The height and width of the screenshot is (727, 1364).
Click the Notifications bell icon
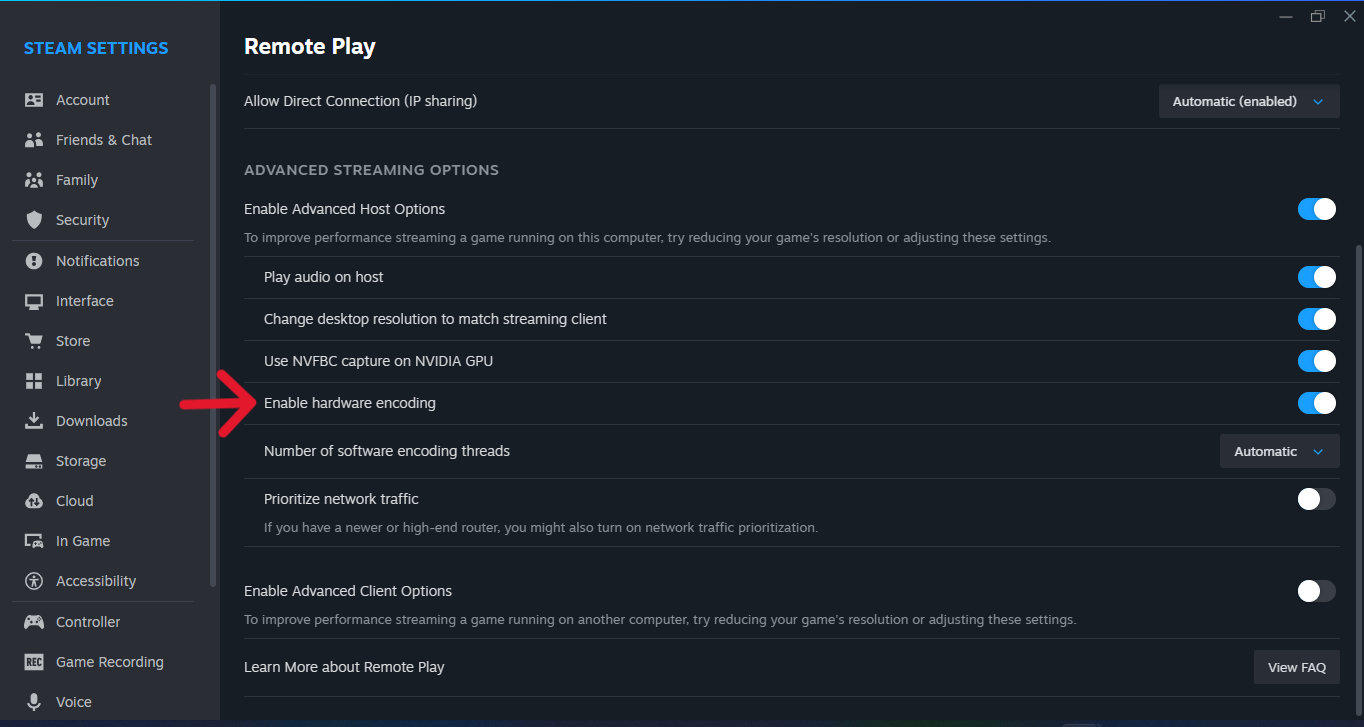pyautogui.click(x=35, y=260)
